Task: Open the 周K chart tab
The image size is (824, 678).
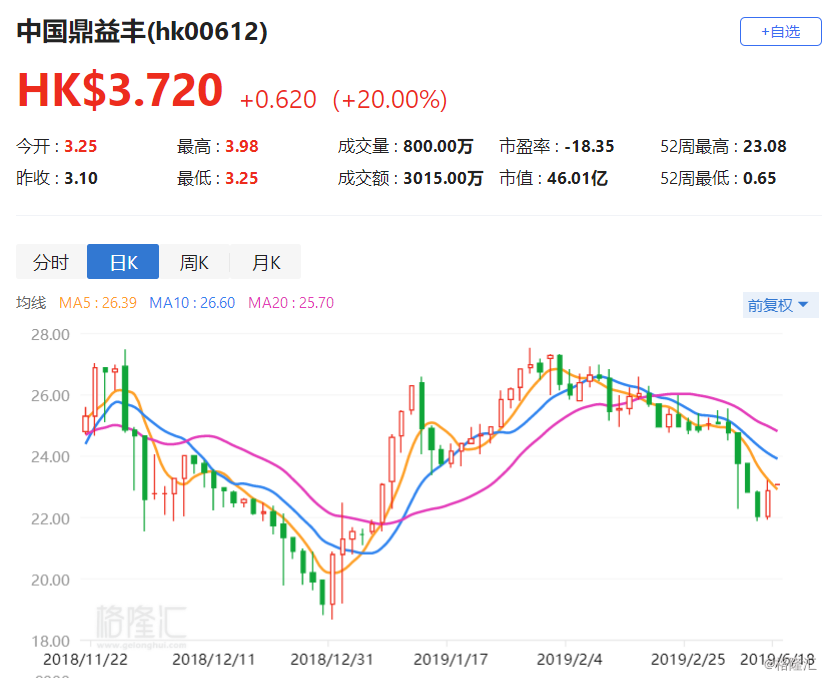Action: tap(194, 262)
